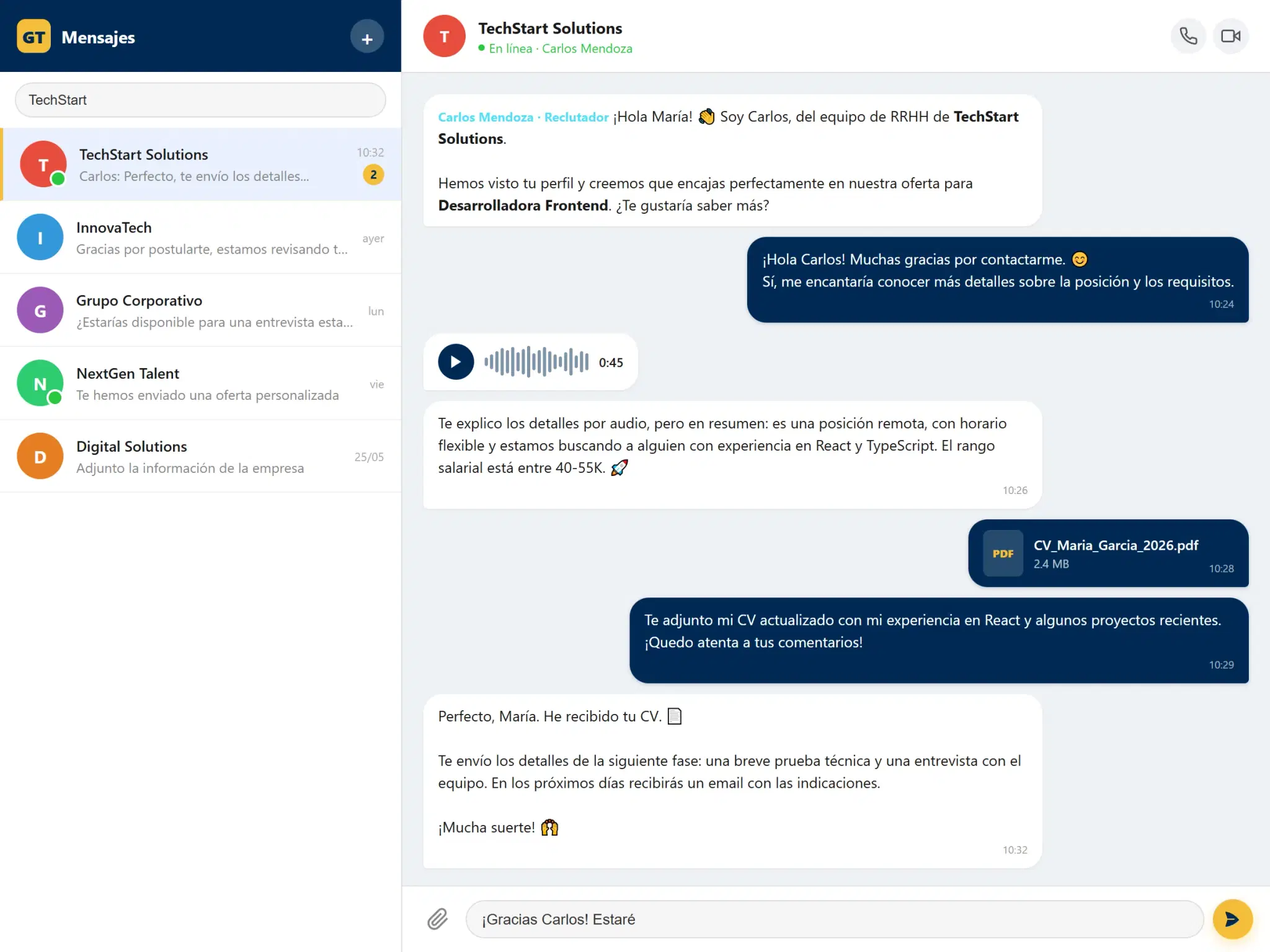Screen dimensions: 1270x952
Task: Click the Mensajes sidebar title
Action: pyautogui.click(x=98, y=37)
